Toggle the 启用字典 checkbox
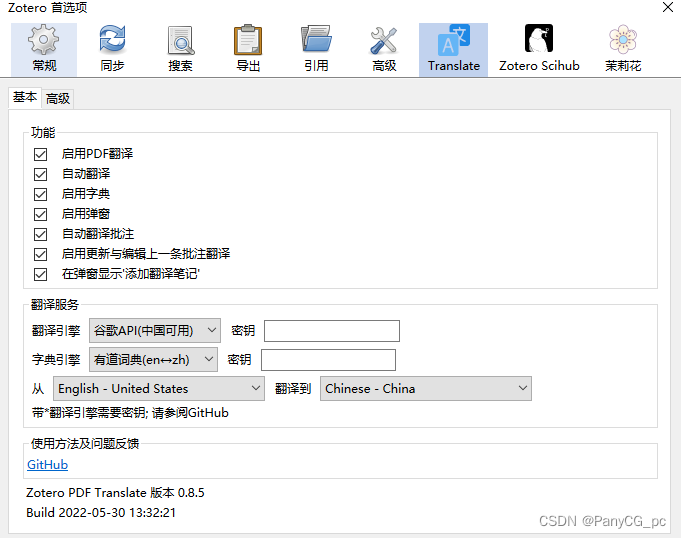This screenshot has height=538, width=681. [40, 194]
